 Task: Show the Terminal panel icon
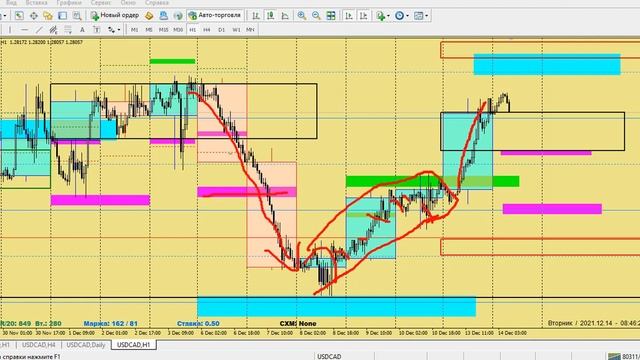click(62, 16)
